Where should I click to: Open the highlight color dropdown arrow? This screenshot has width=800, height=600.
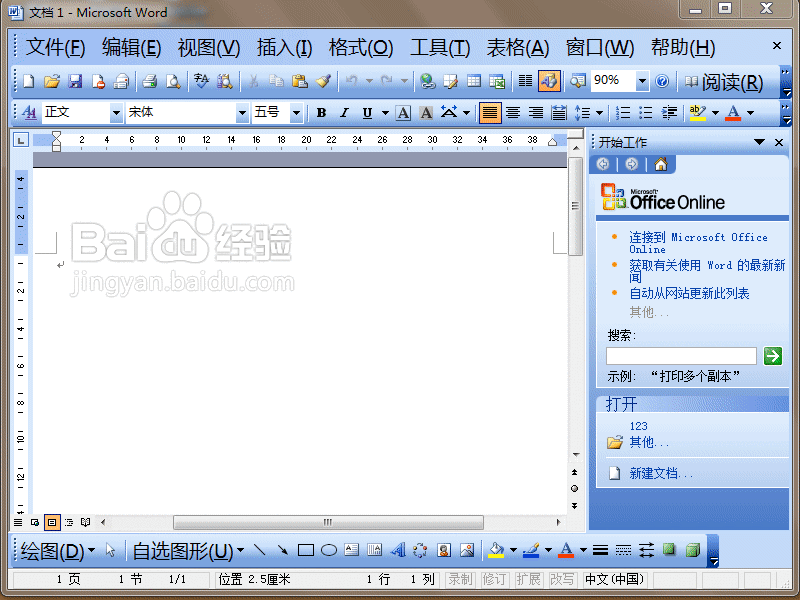715,113
